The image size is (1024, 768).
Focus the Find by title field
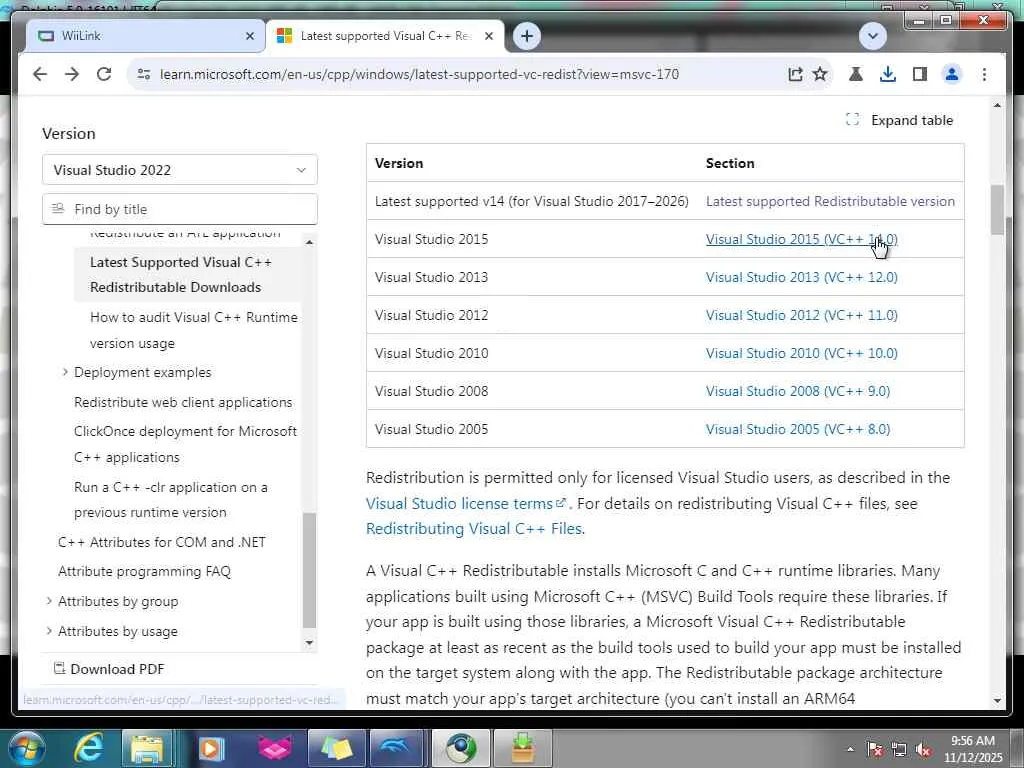click(x=180, y=209)
